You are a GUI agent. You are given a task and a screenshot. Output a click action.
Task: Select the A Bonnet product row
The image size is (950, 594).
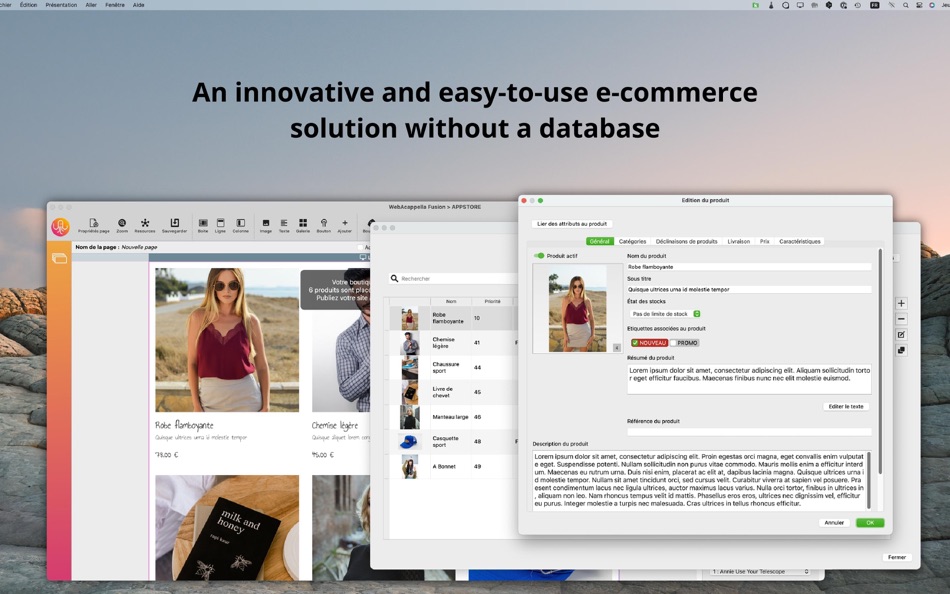[451, 467]
